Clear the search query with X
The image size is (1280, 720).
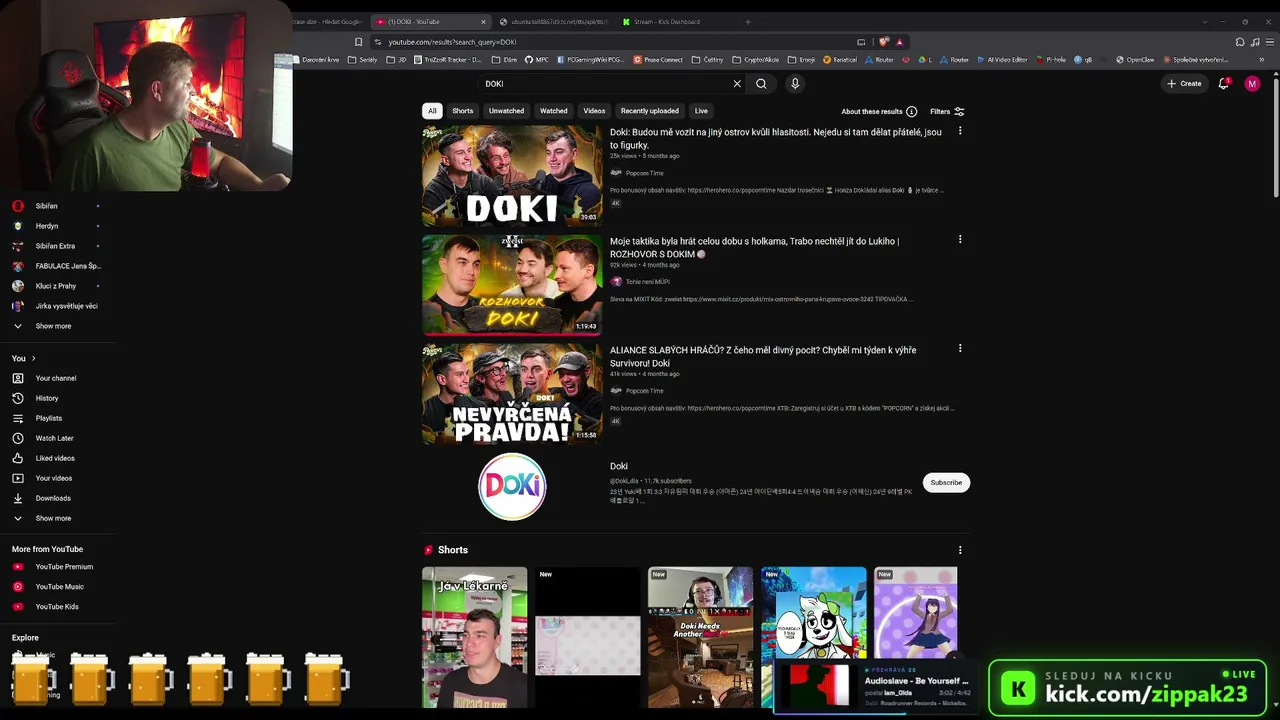tap(737, 84)
